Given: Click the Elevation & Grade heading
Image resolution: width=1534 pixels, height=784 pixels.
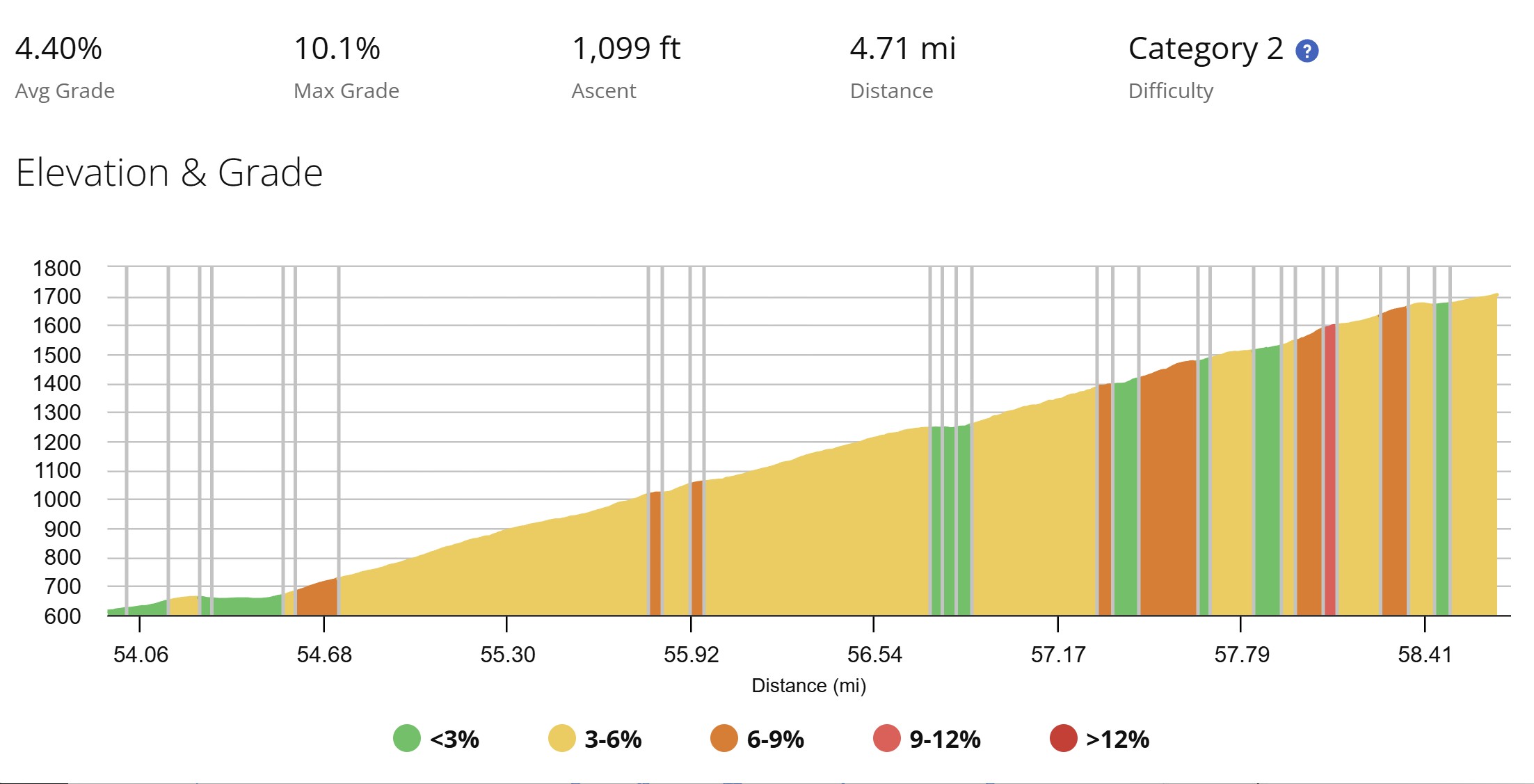Looking at the screenshot, I should [x=169, y=173].
